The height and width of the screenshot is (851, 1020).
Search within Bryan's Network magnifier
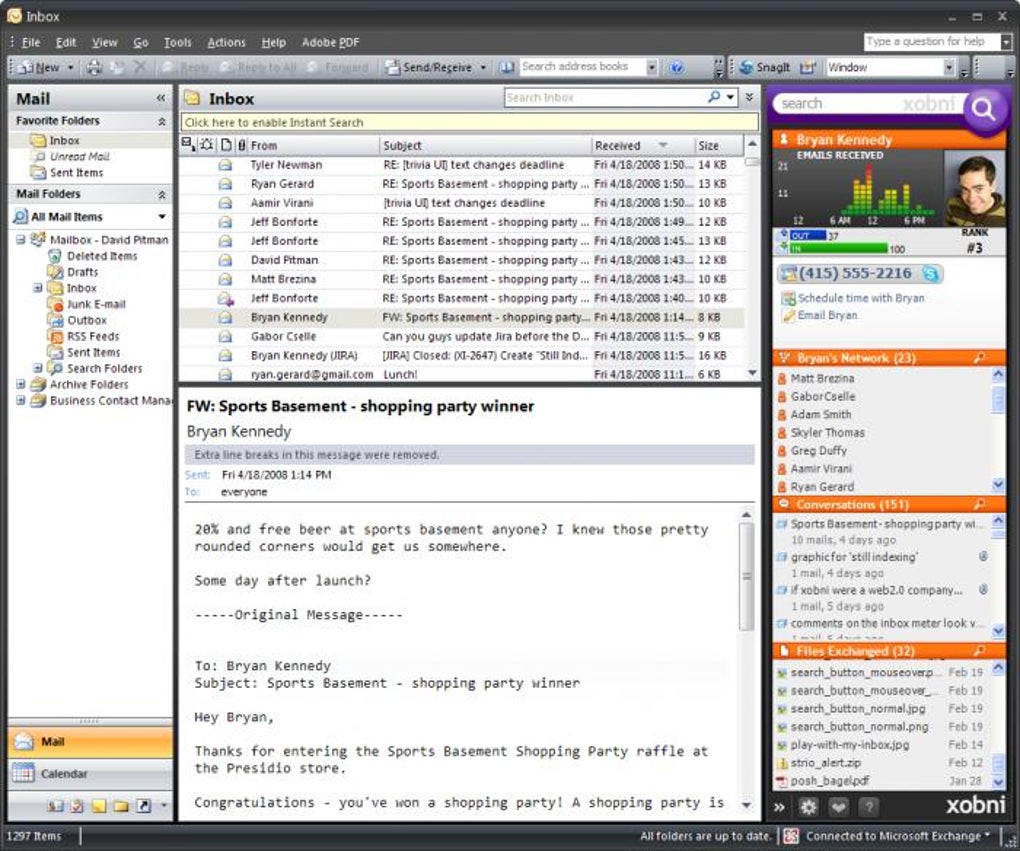[x=980, y=358]
